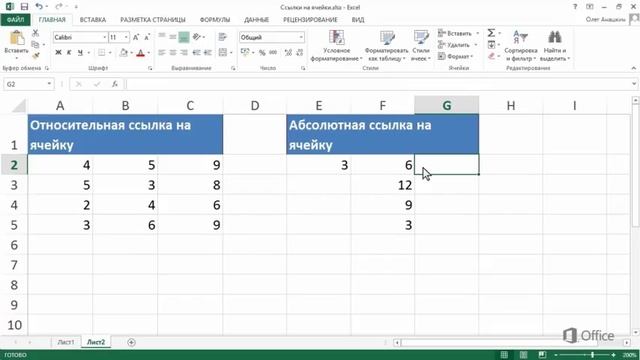The width and height of the screenshot is (640, 360).
Task: Open Условное форматирование dropdown
Action: (337, 46)
